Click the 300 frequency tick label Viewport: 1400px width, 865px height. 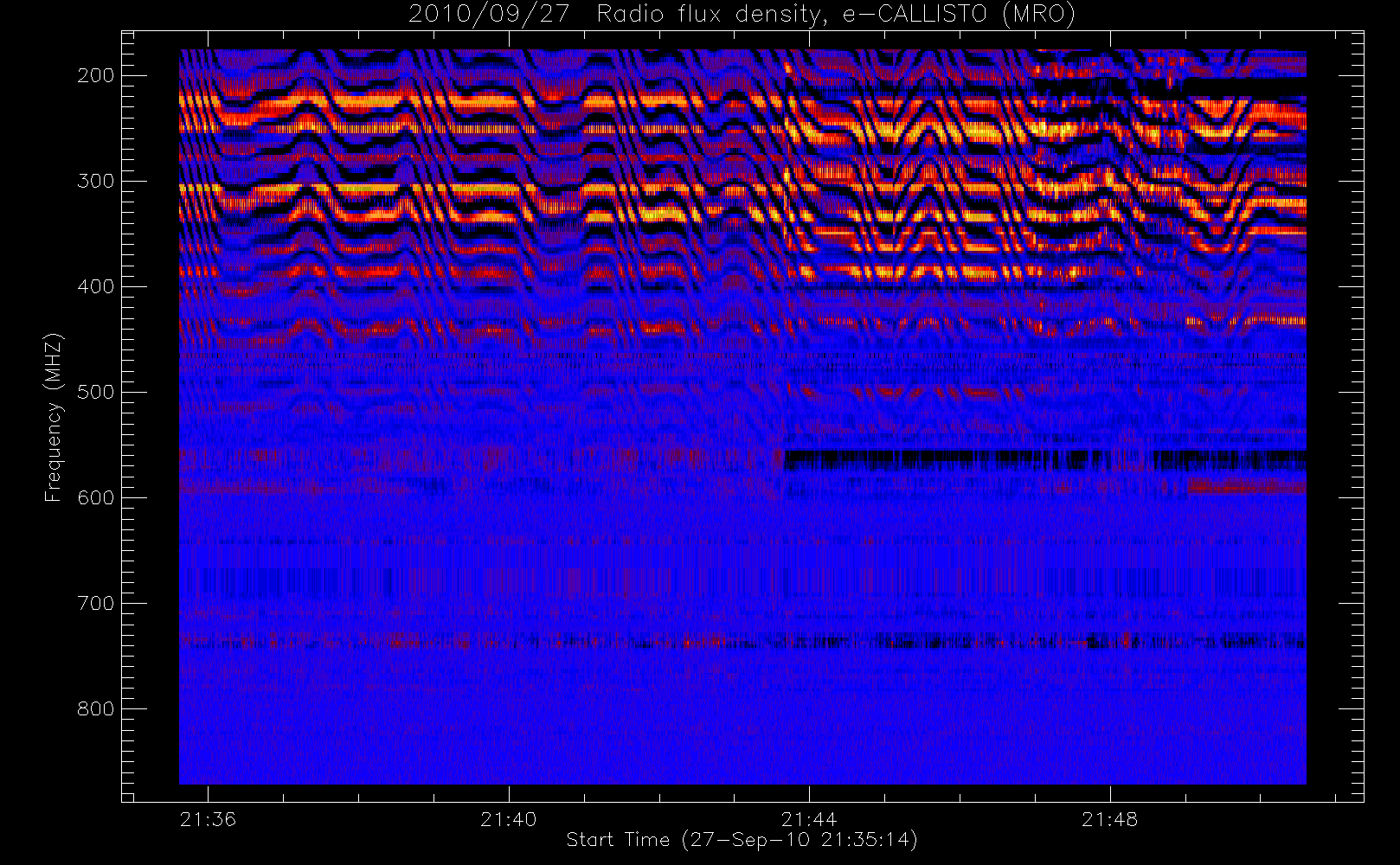(x=95, y=181)
